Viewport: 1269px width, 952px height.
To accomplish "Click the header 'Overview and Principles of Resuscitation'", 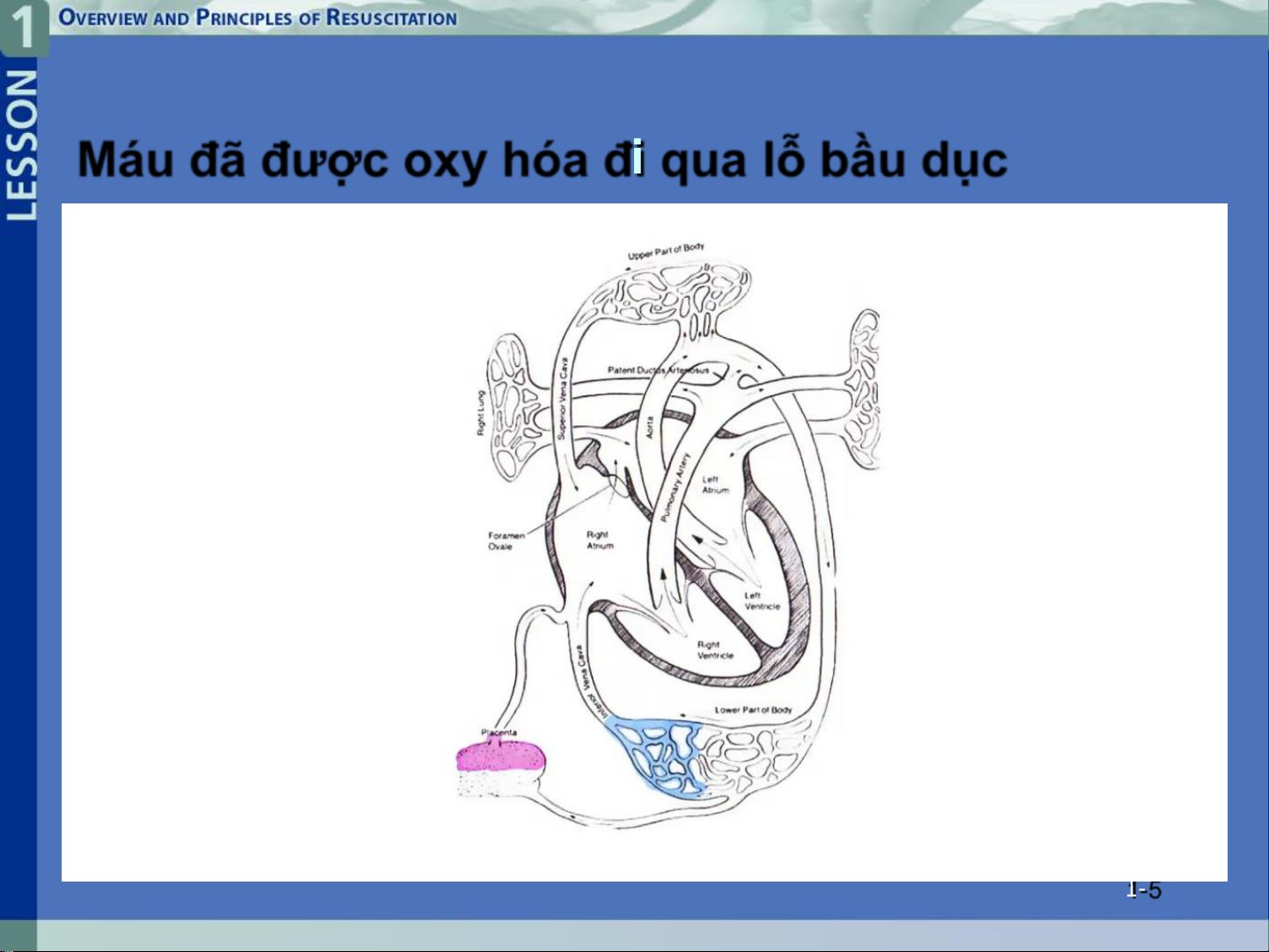I will click(258, 18).
